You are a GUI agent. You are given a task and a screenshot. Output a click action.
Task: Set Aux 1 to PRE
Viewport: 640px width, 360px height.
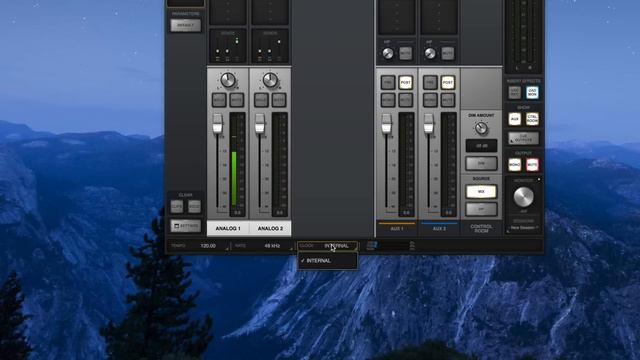click(388, 82)
